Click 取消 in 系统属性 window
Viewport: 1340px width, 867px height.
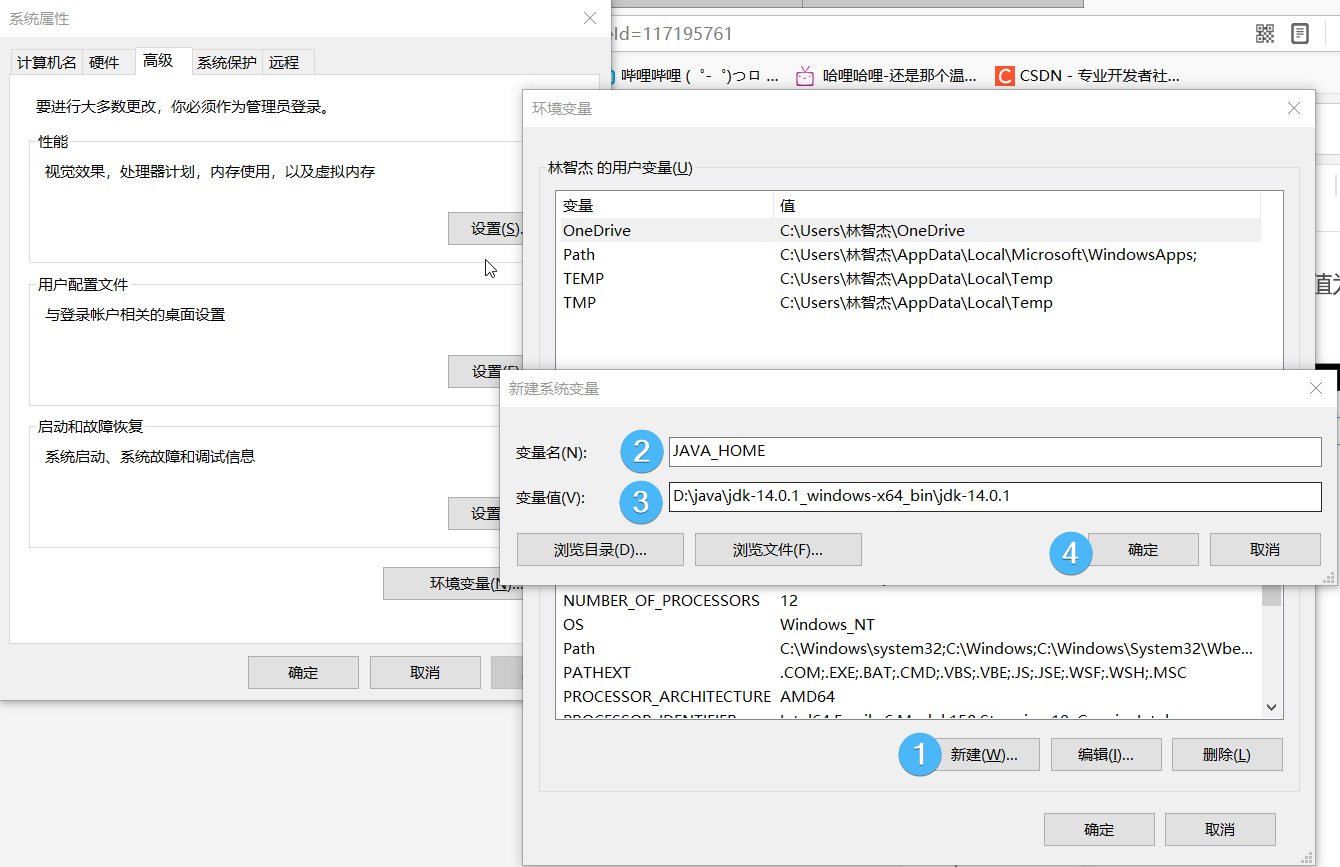point(425,672)
